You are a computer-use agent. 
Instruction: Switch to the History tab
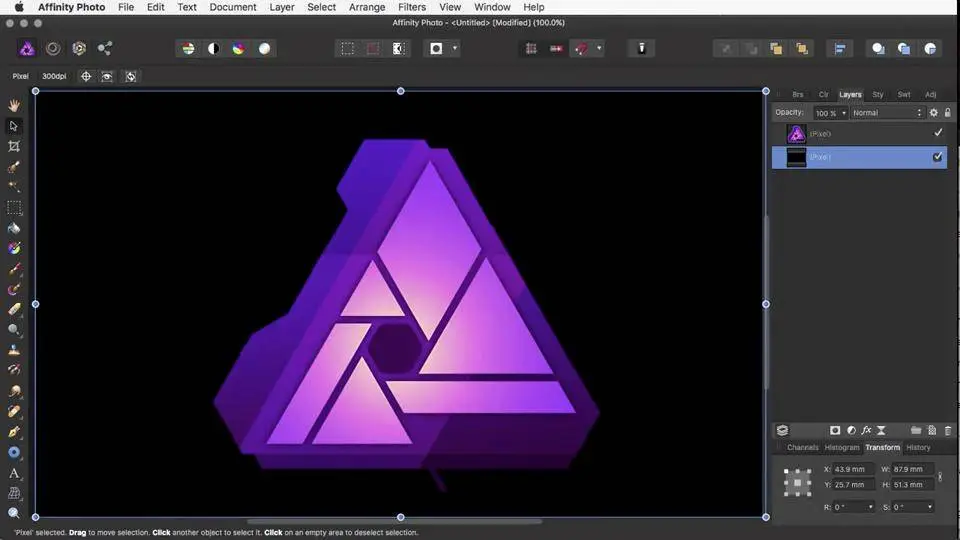(918, 448)
